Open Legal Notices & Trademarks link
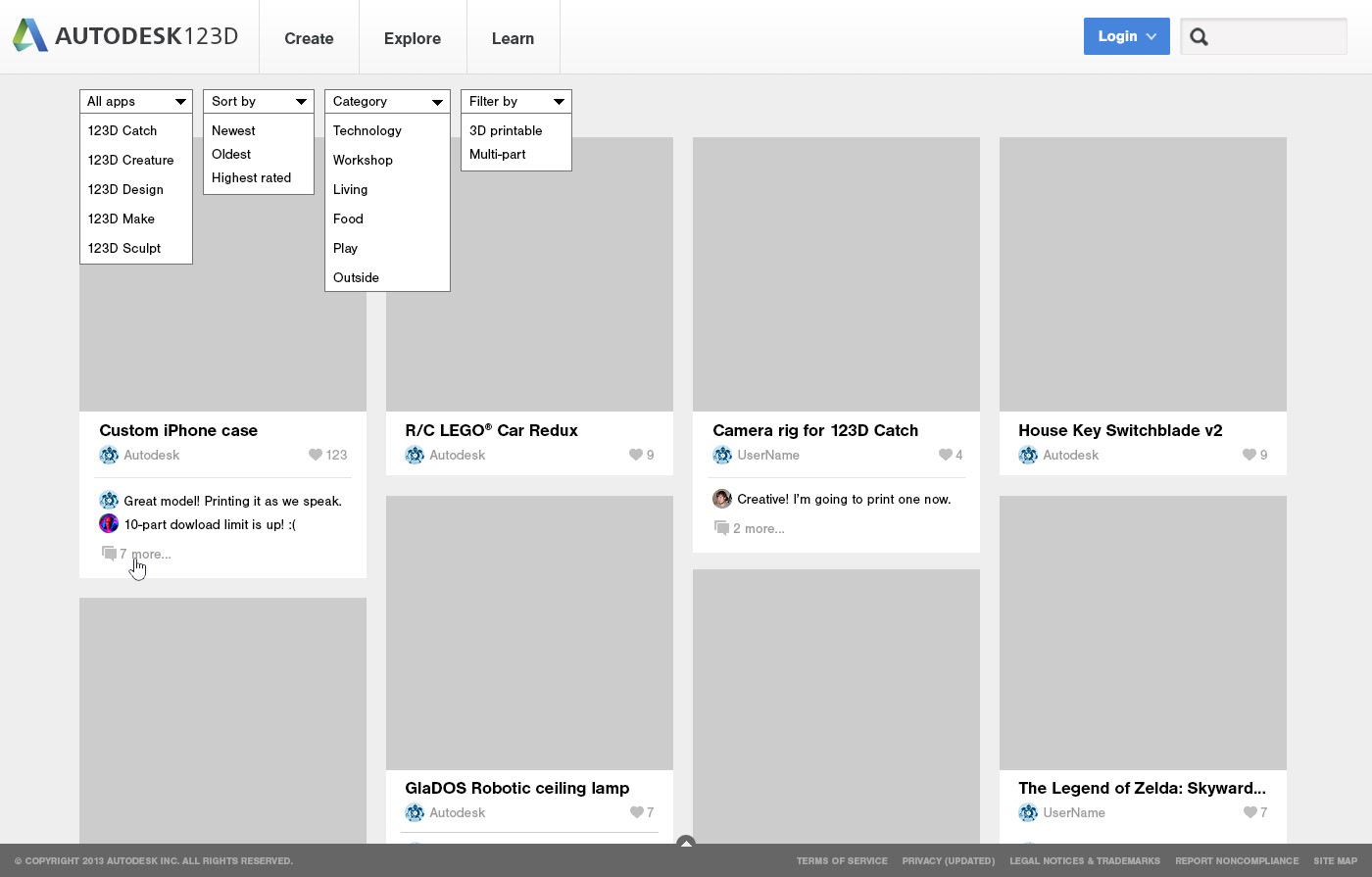This screenshot has width=1372, height=877. (1085, 861)
